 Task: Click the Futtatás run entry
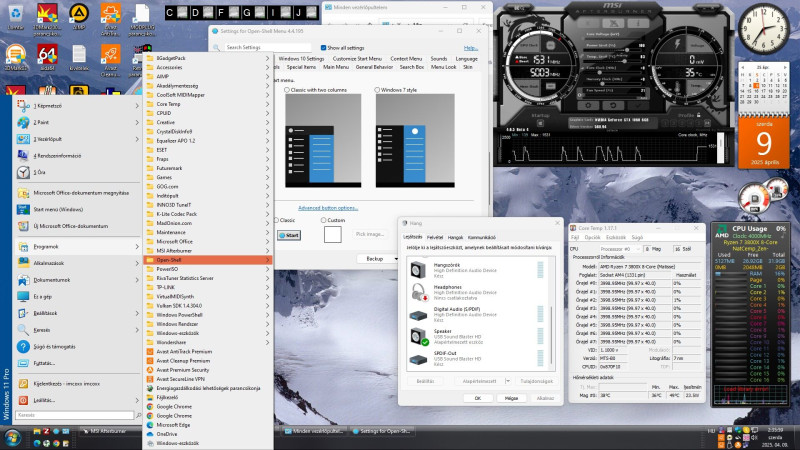click(x=78, y=363)
